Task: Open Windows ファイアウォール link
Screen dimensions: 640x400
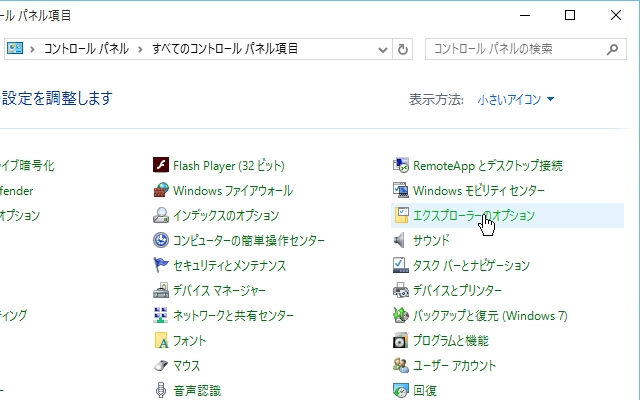Action: 233,191
